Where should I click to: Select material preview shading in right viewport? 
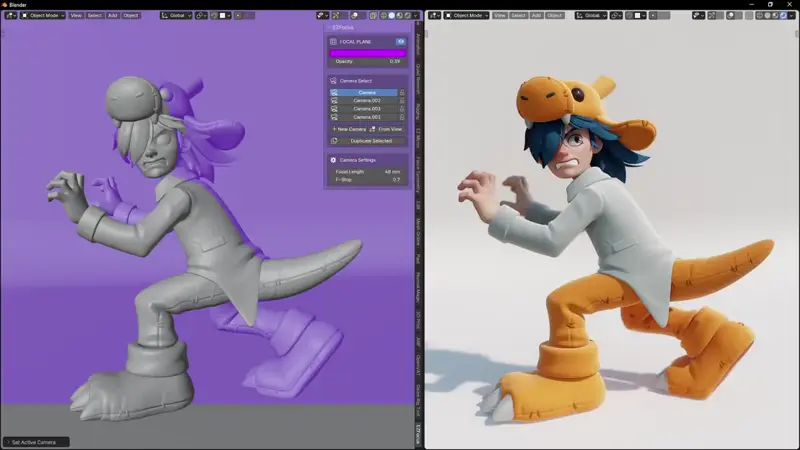[776, 15]
